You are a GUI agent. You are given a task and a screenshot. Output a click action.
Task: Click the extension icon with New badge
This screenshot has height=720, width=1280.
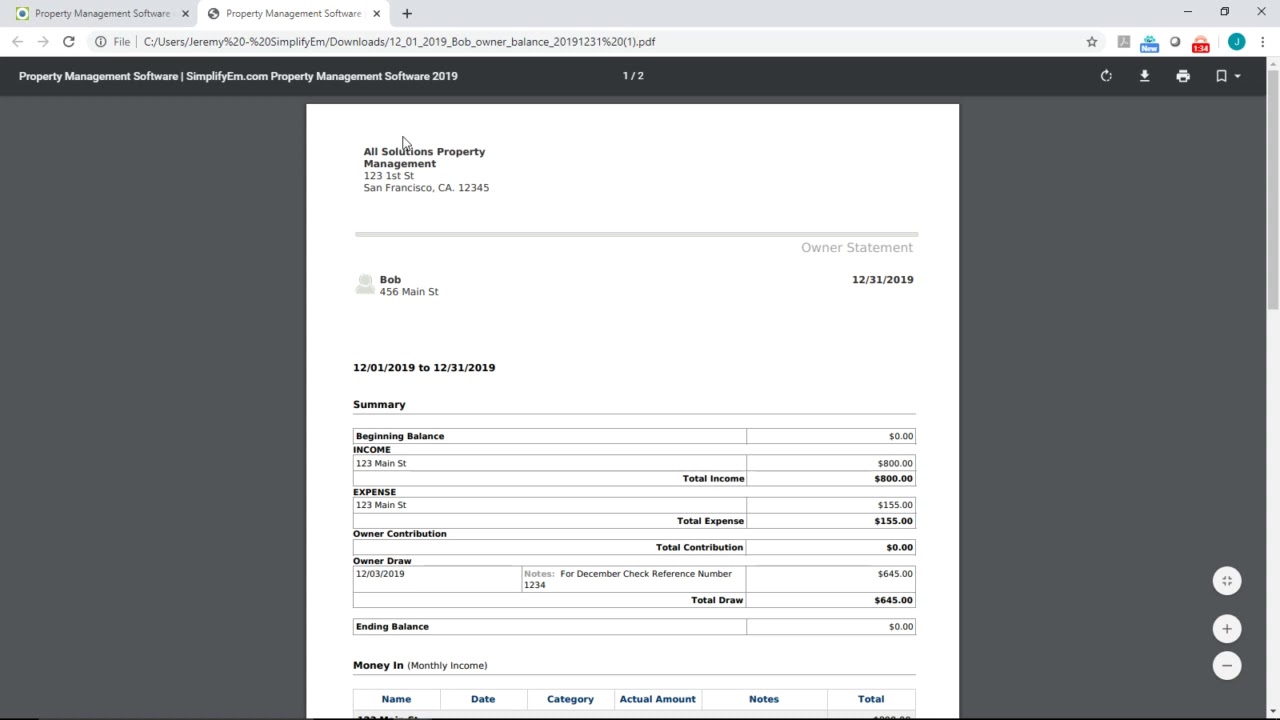coord(1149,43)
